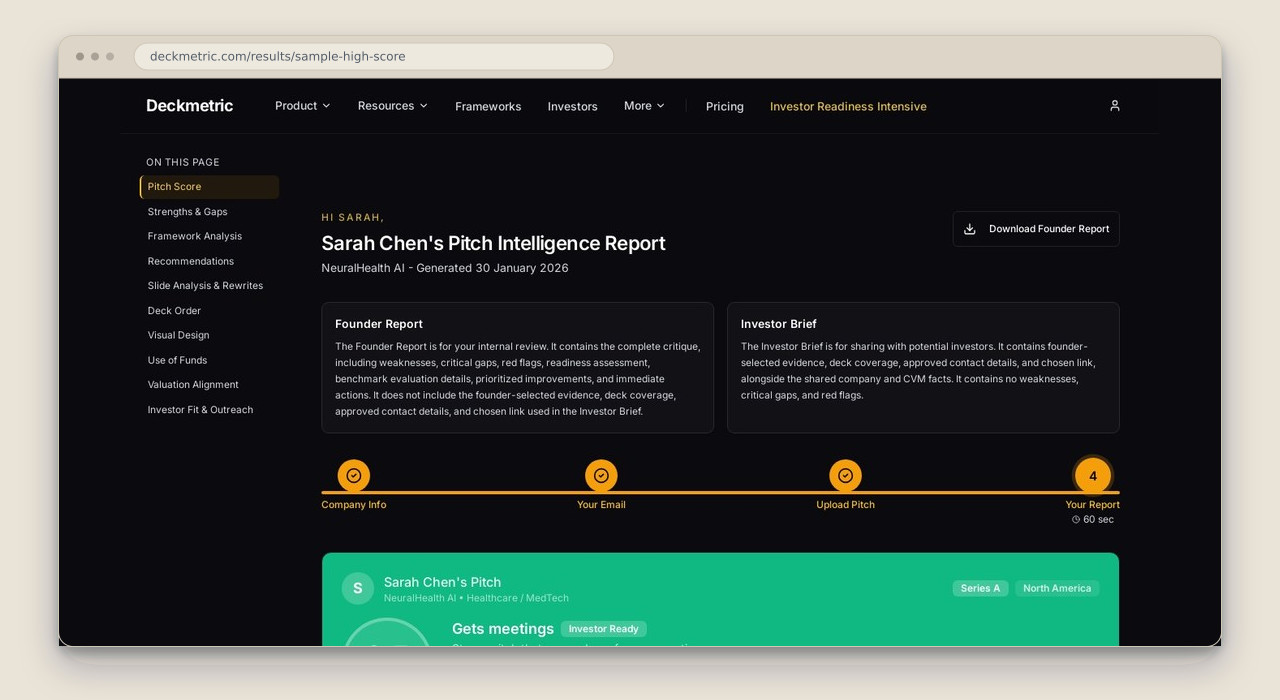Screen dimensions: 1280x700
Task: Click the "60 sec" timer text
Action: click(1098, 520)
